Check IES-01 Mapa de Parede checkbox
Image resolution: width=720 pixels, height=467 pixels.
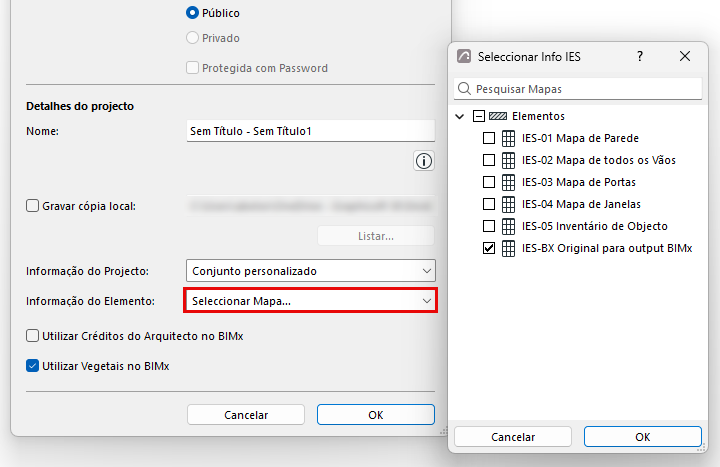pos(489,138)
